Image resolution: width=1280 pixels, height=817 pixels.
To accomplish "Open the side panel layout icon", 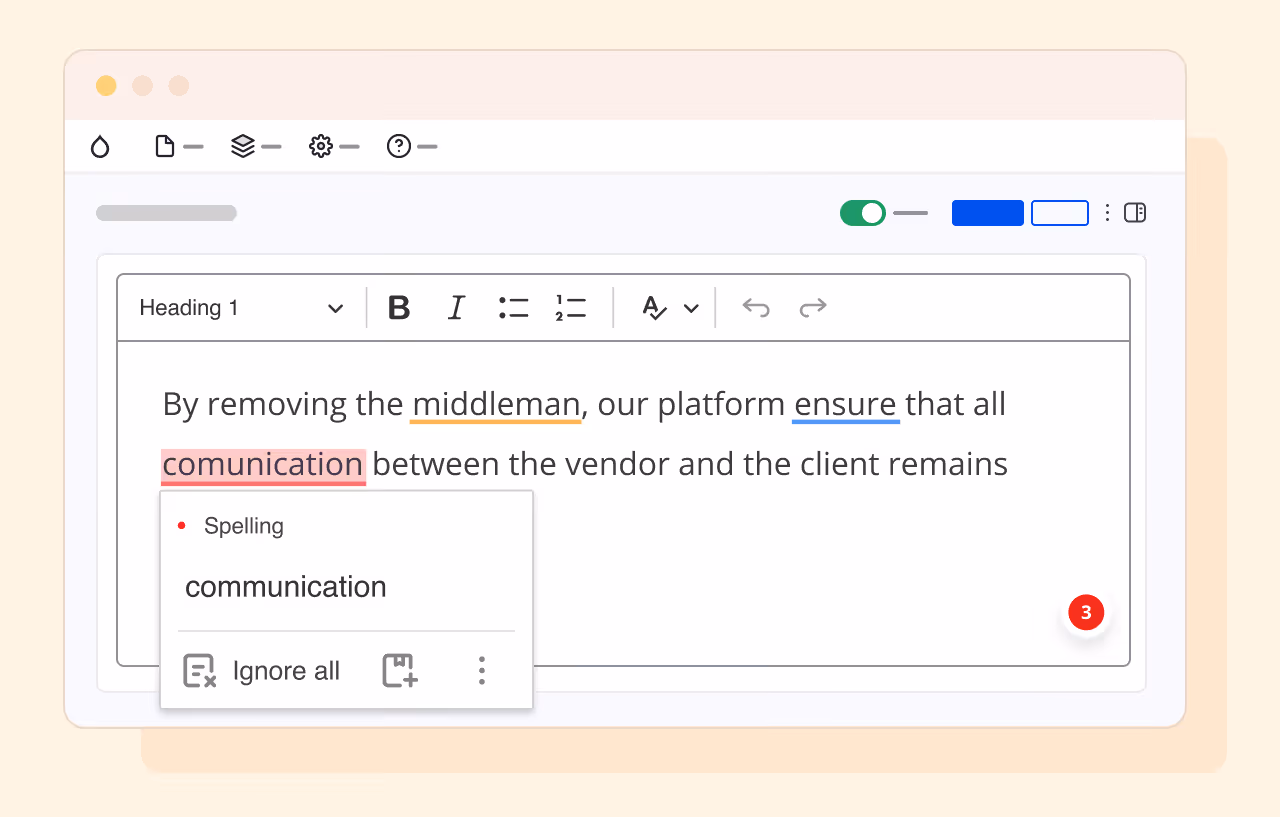I will tap(1136, 212).
